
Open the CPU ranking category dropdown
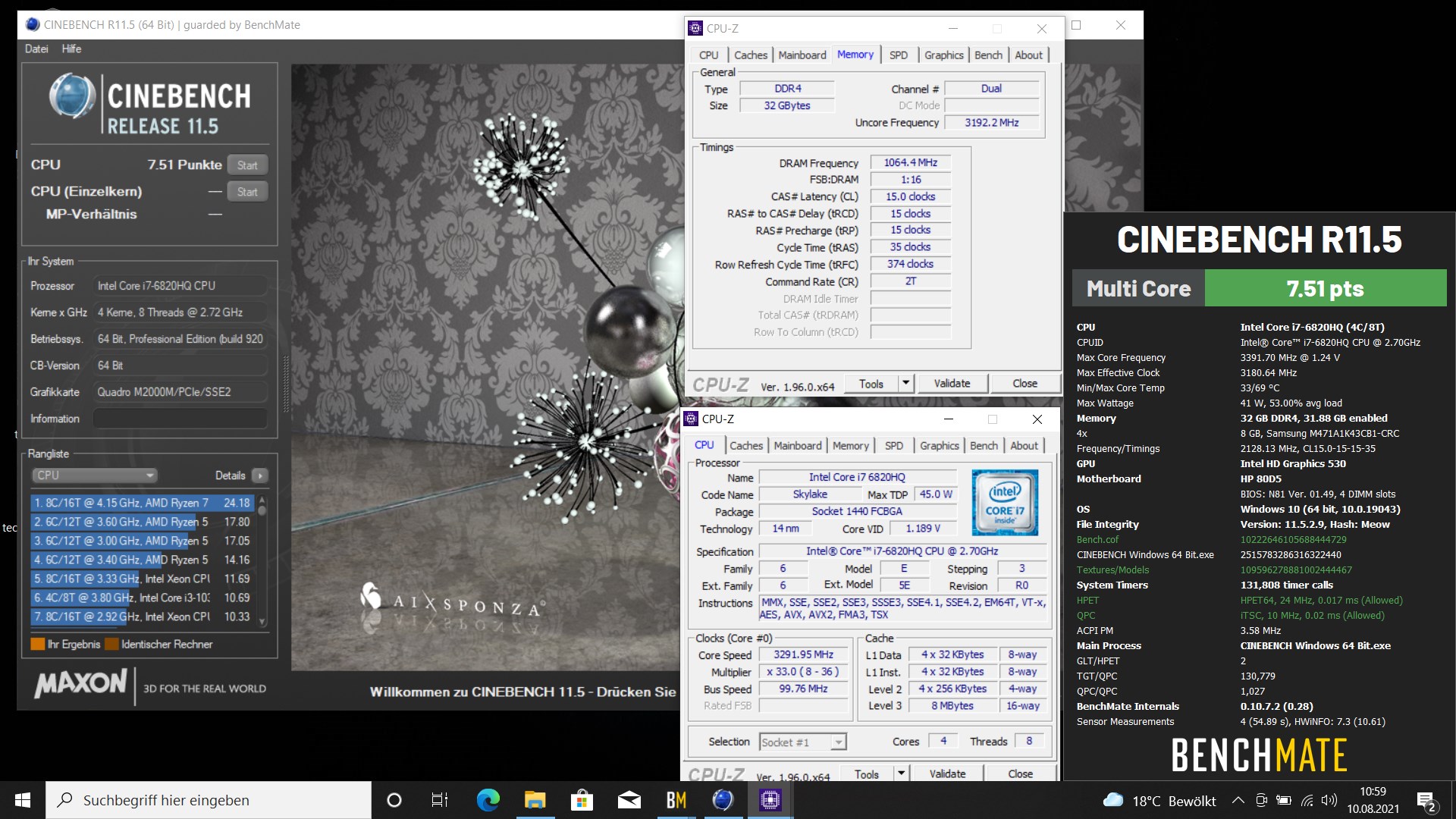94,475
